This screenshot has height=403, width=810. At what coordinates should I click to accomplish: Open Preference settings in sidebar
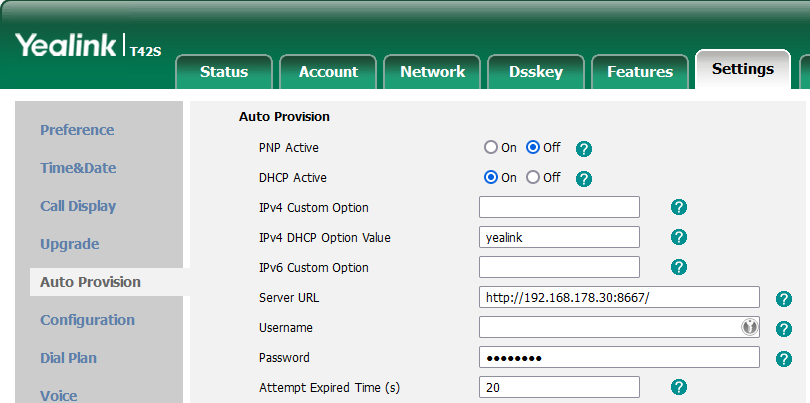point(77,130)
